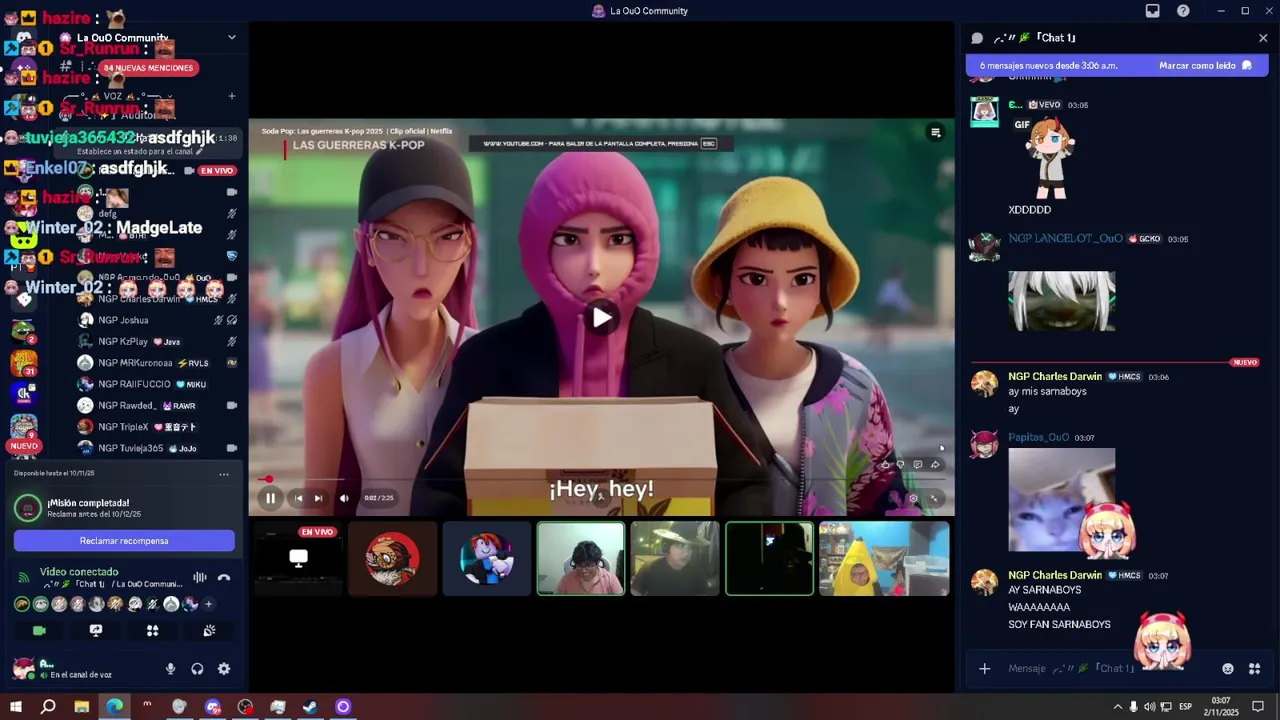Screen dimensions: 1280x720
Task: Open the mission options ellipsis menu
Action: pyautogui.click(x=224, y=473)
